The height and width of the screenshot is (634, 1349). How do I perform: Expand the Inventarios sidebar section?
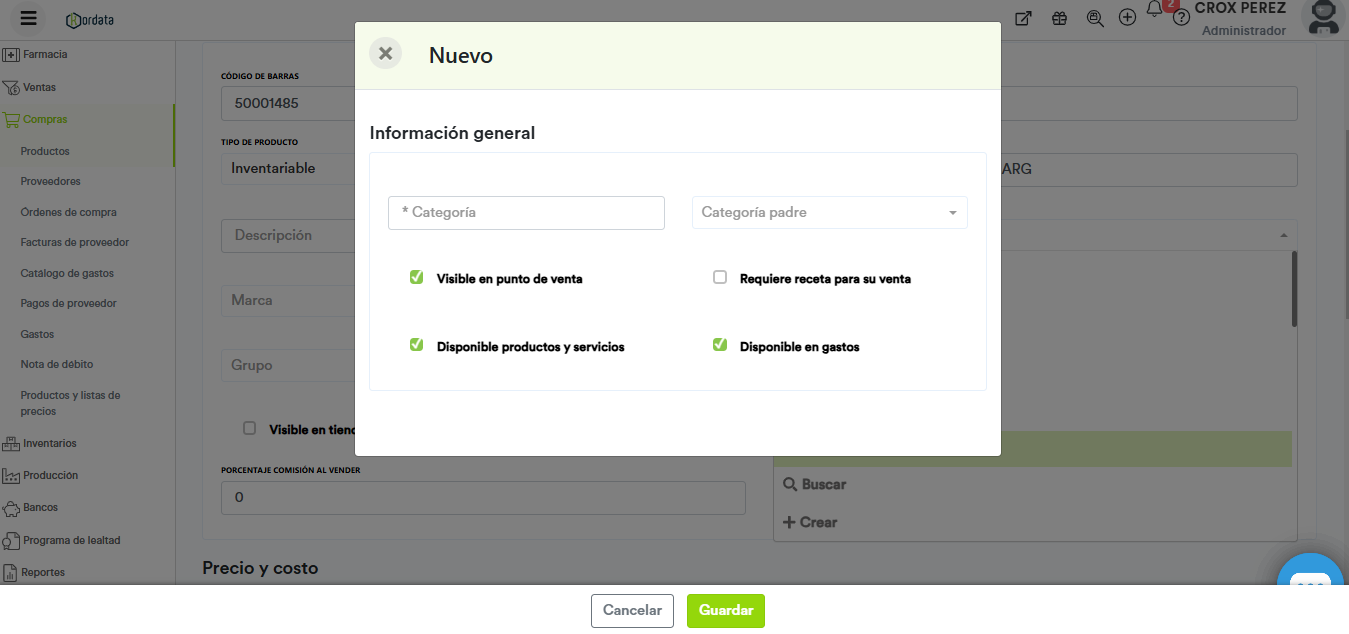click(49, 443)
